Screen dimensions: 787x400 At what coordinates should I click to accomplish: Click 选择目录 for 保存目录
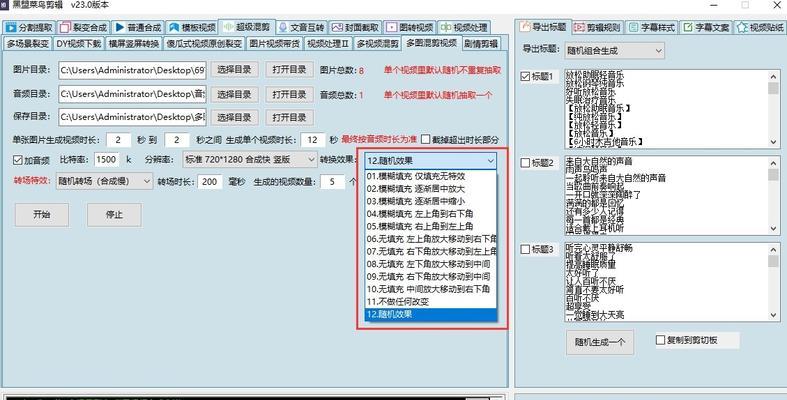(x=234, y=117)
